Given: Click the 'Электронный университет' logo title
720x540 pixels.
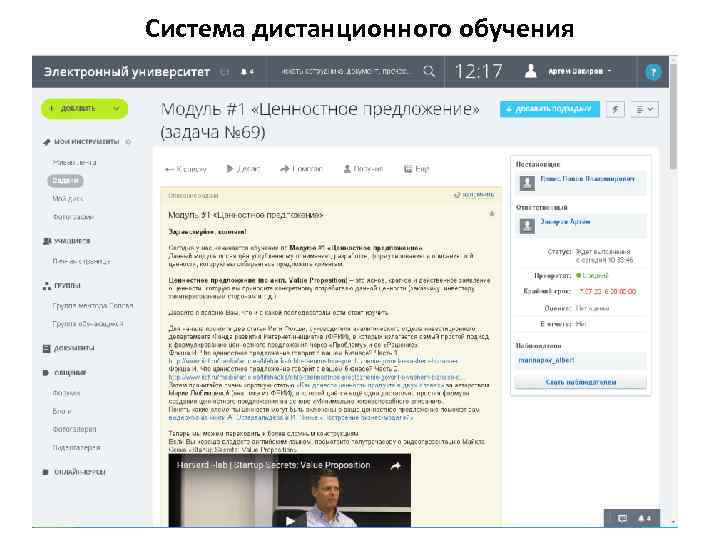Looking at the screenshot, I should [126, 72].
